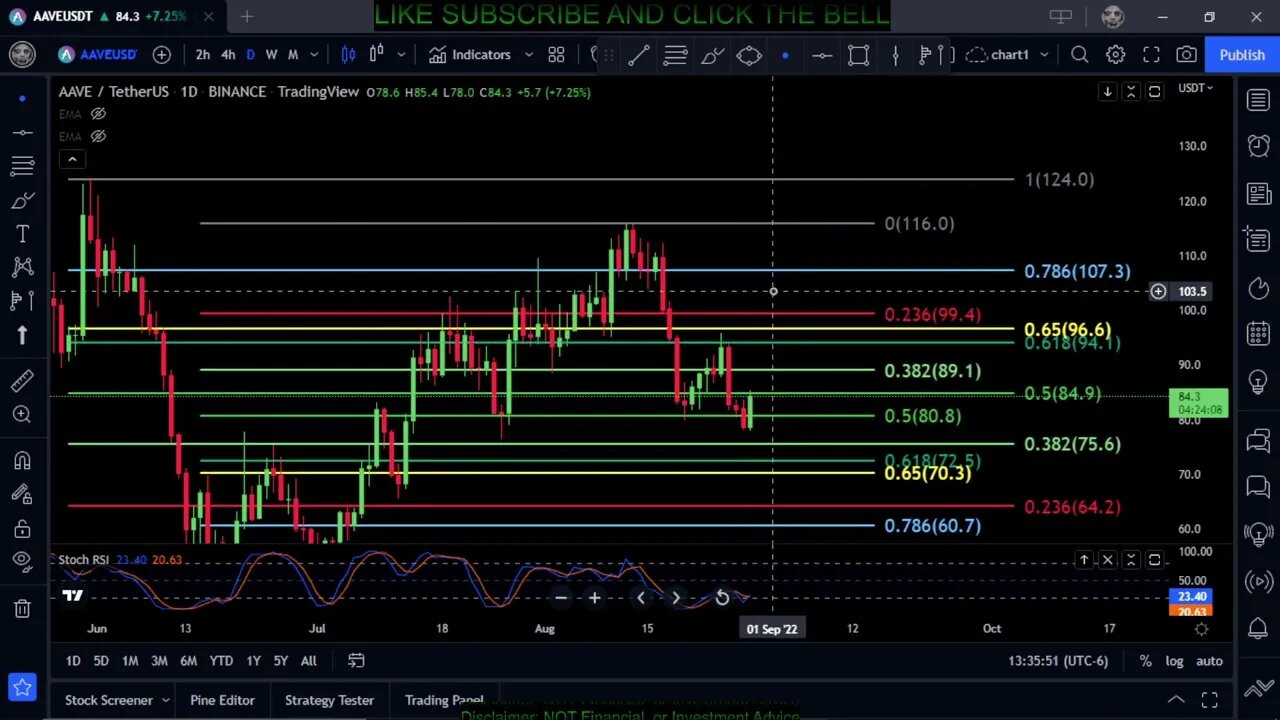This screenshot has width=1280, height=720.
Task: Open the Trading Panel tab
Action: coord(444,700)
